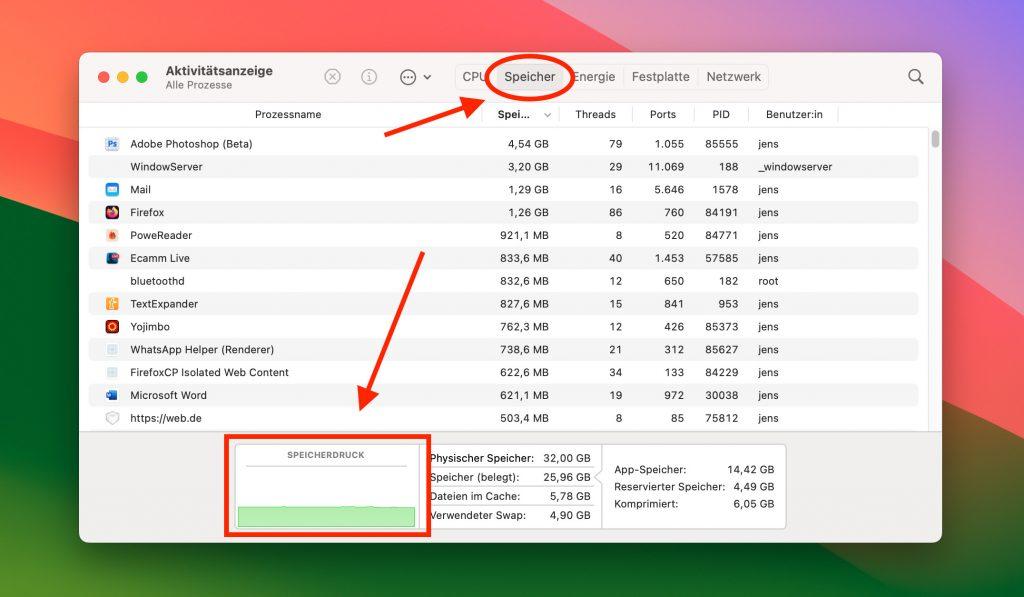Viewport: 1024px width, 597px height.
Task: Open process info with the (i) icon
Action: point(369,77)
